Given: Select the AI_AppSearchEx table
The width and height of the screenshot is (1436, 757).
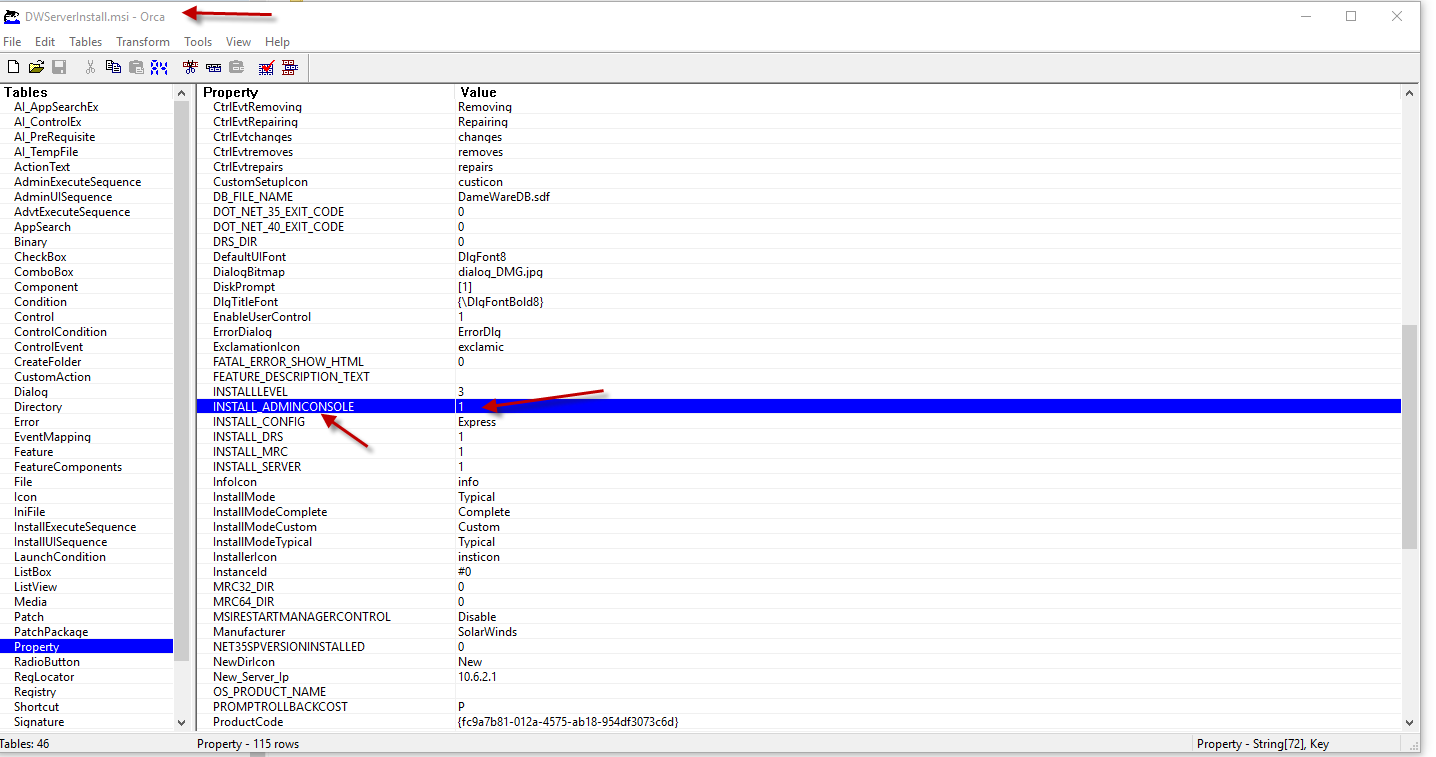Looking at the screenshot, I should 56,107.
